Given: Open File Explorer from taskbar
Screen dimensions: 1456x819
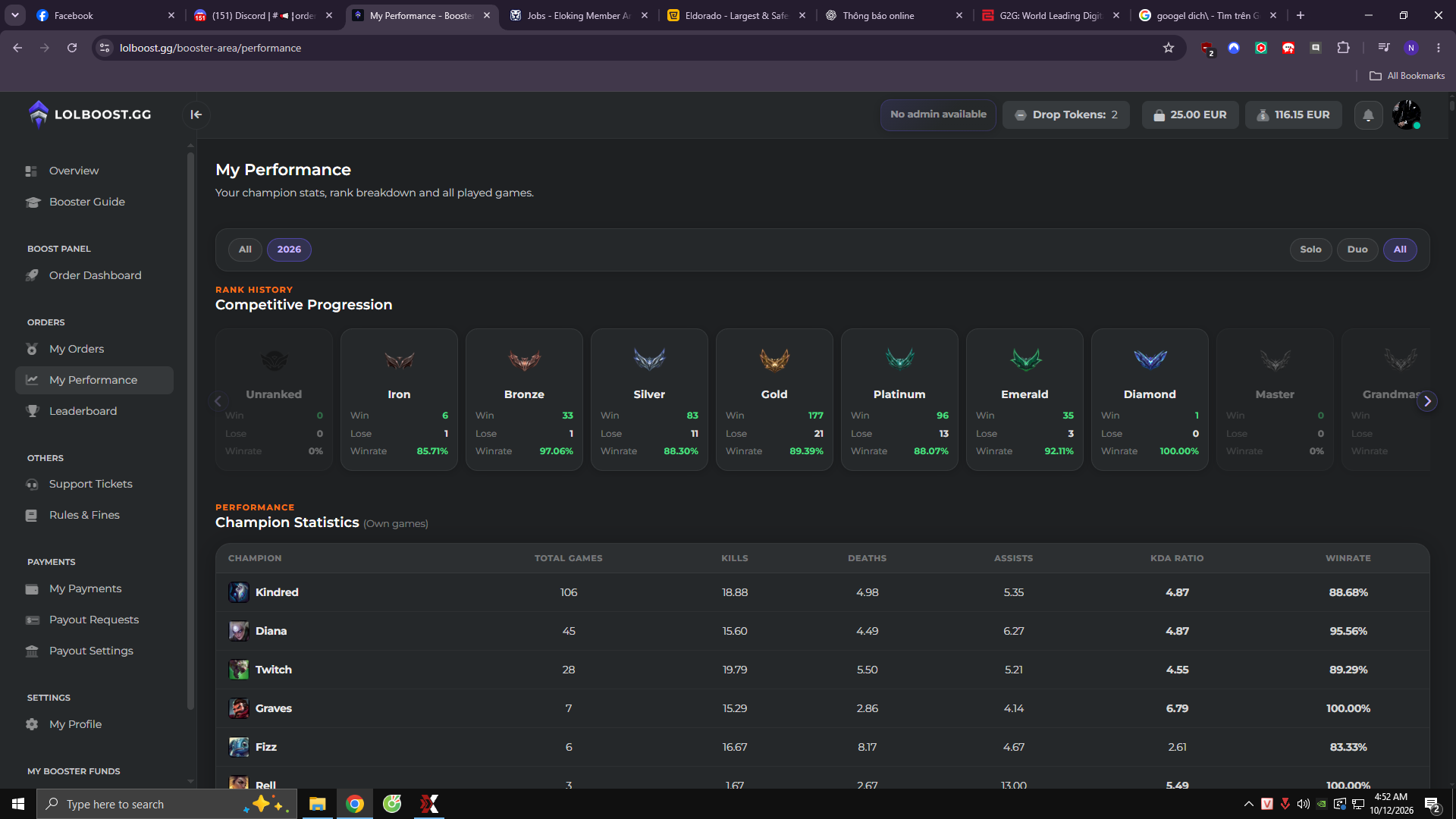Looking at the screenshot, I should click(x=318, y=804).
